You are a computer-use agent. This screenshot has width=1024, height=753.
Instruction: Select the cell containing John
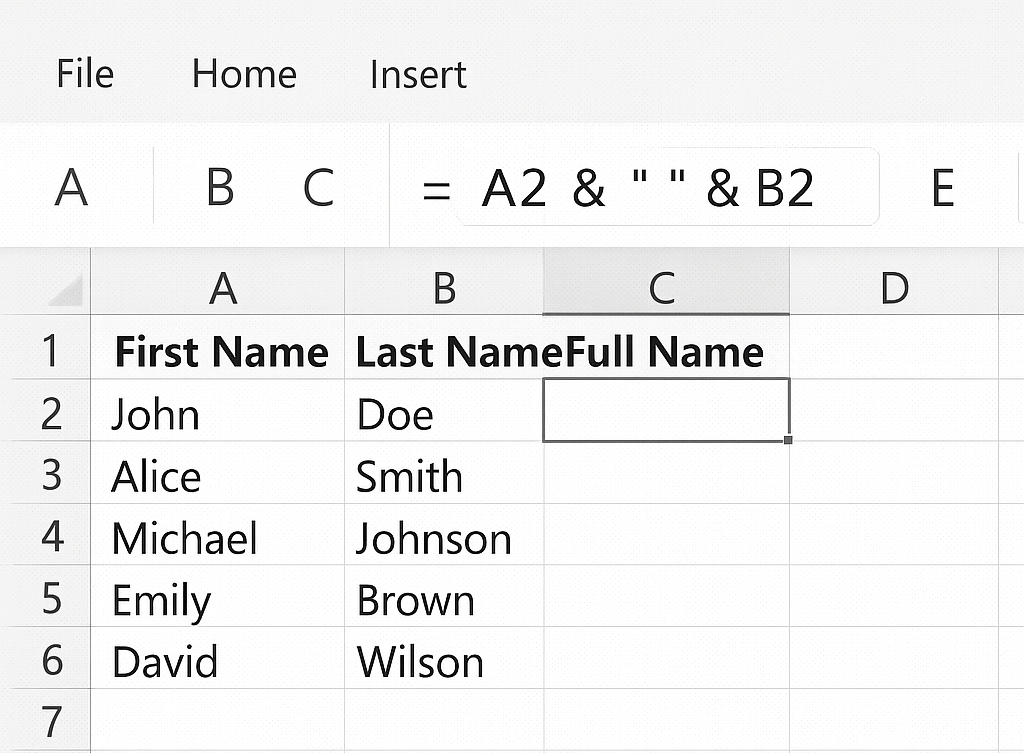point(218,414)
